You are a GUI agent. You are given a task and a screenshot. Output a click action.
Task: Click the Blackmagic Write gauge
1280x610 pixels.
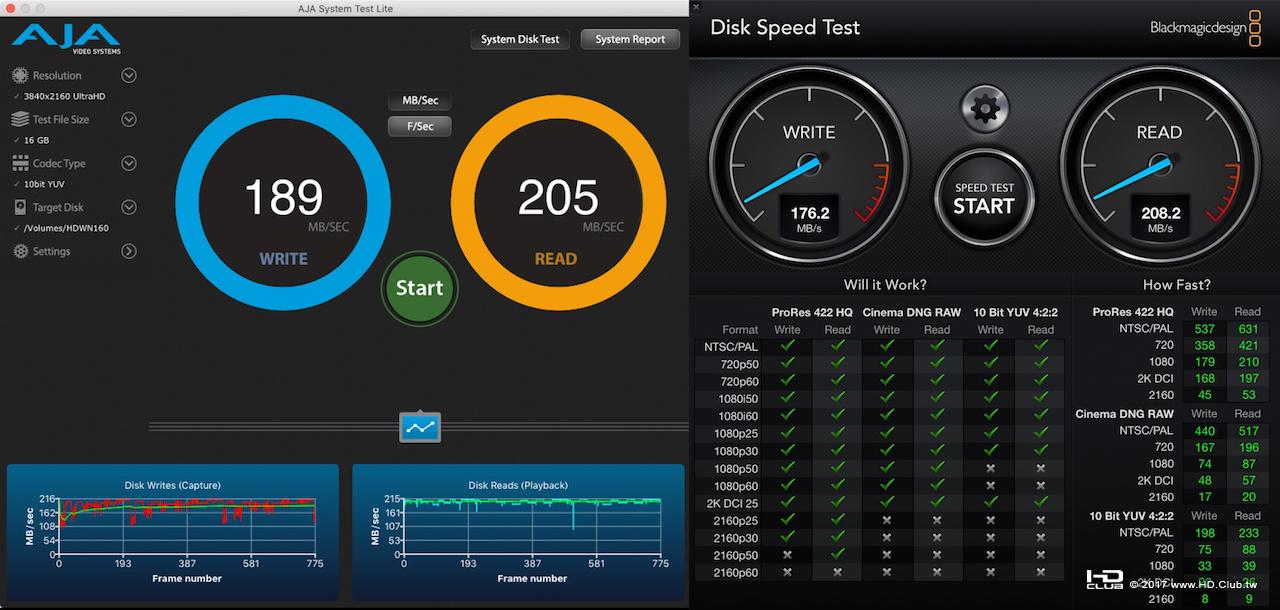809,165
